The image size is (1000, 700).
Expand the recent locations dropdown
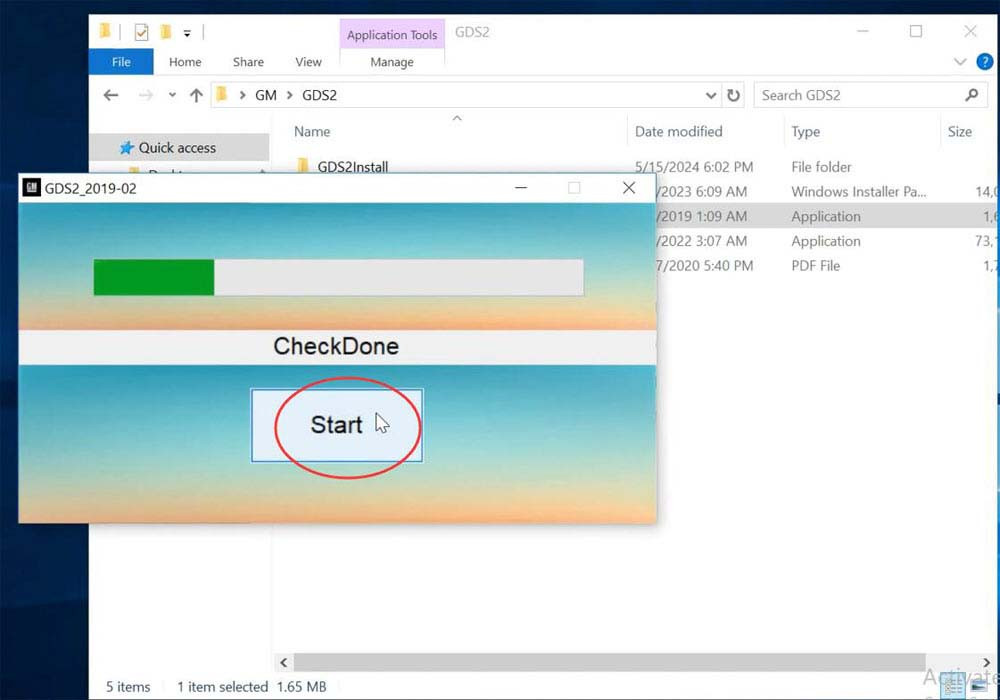(x=172, y=95)
